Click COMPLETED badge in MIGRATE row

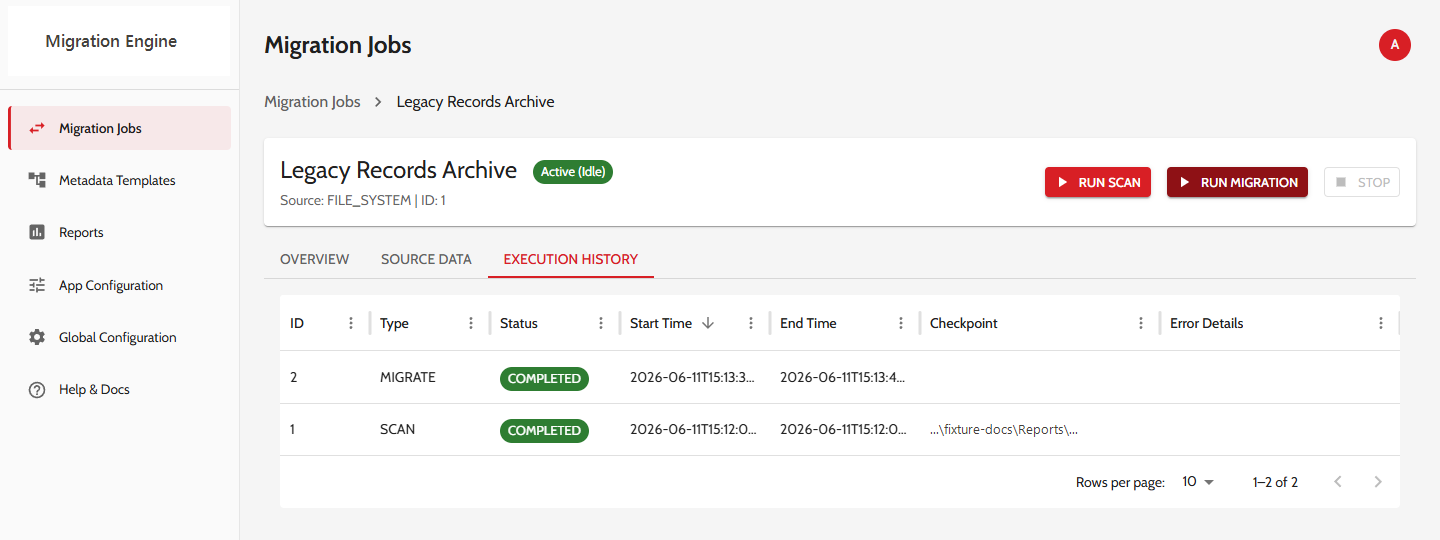click(x=544, y=378)
